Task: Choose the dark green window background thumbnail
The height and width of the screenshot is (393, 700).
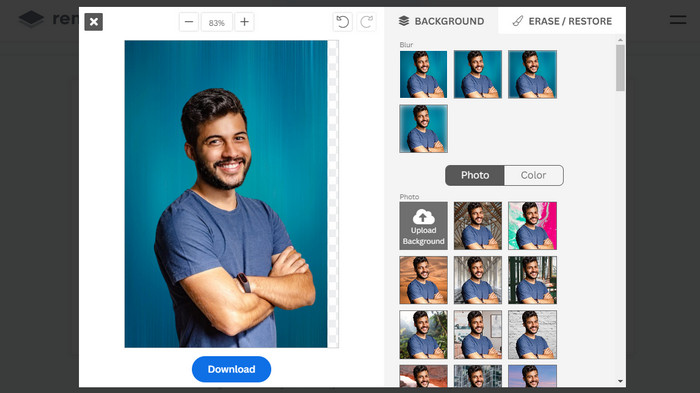Action: pyautogui.click(x=532, y=280)
